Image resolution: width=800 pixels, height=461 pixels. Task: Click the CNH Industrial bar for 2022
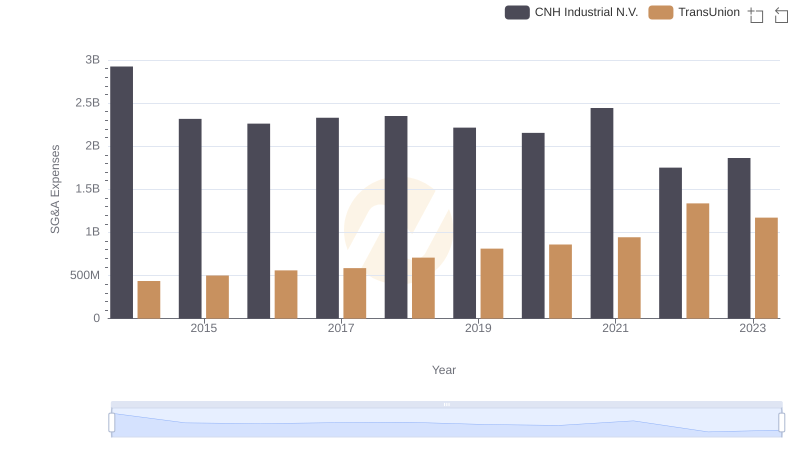670,243
